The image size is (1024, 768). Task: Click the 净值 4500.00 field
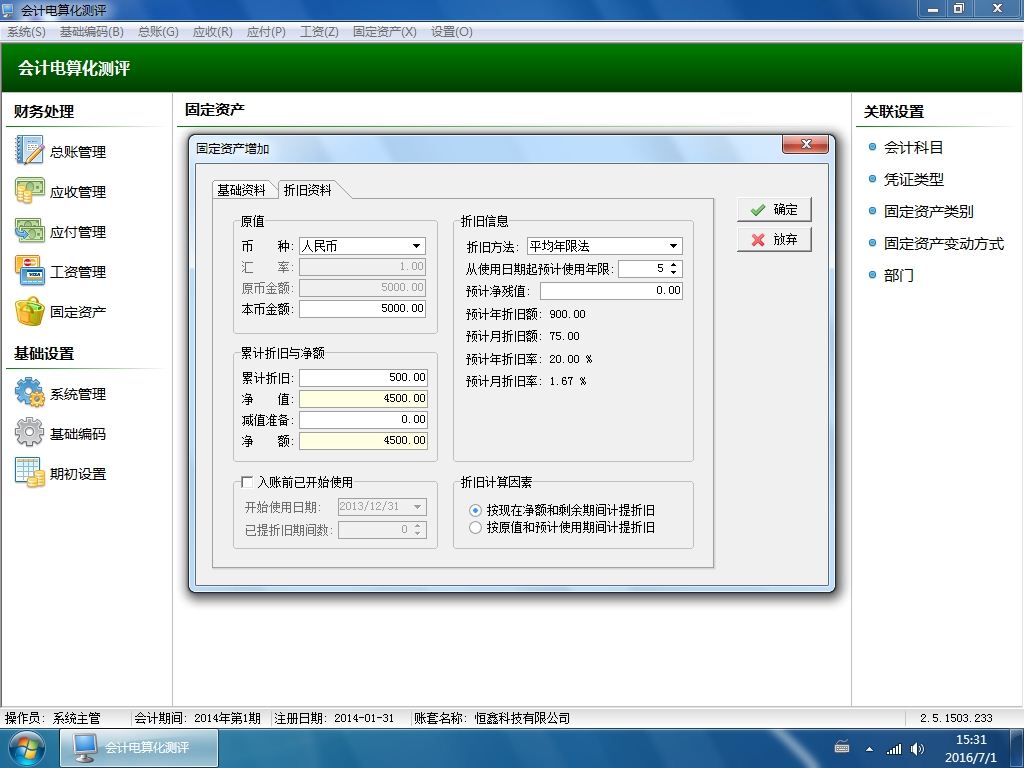click(363, 398)
